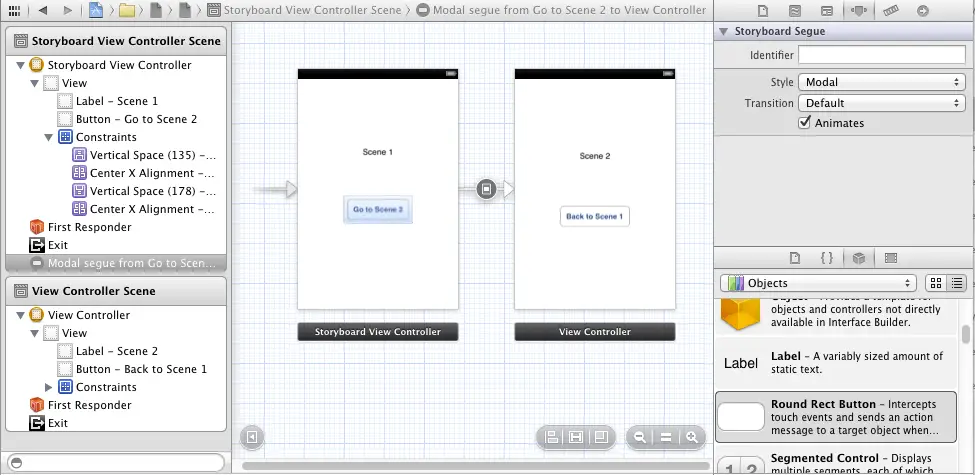Expand Constraints under View Controller Scene
The height and width of the screenshot is (475, 975).
click(x=50, y=387)
